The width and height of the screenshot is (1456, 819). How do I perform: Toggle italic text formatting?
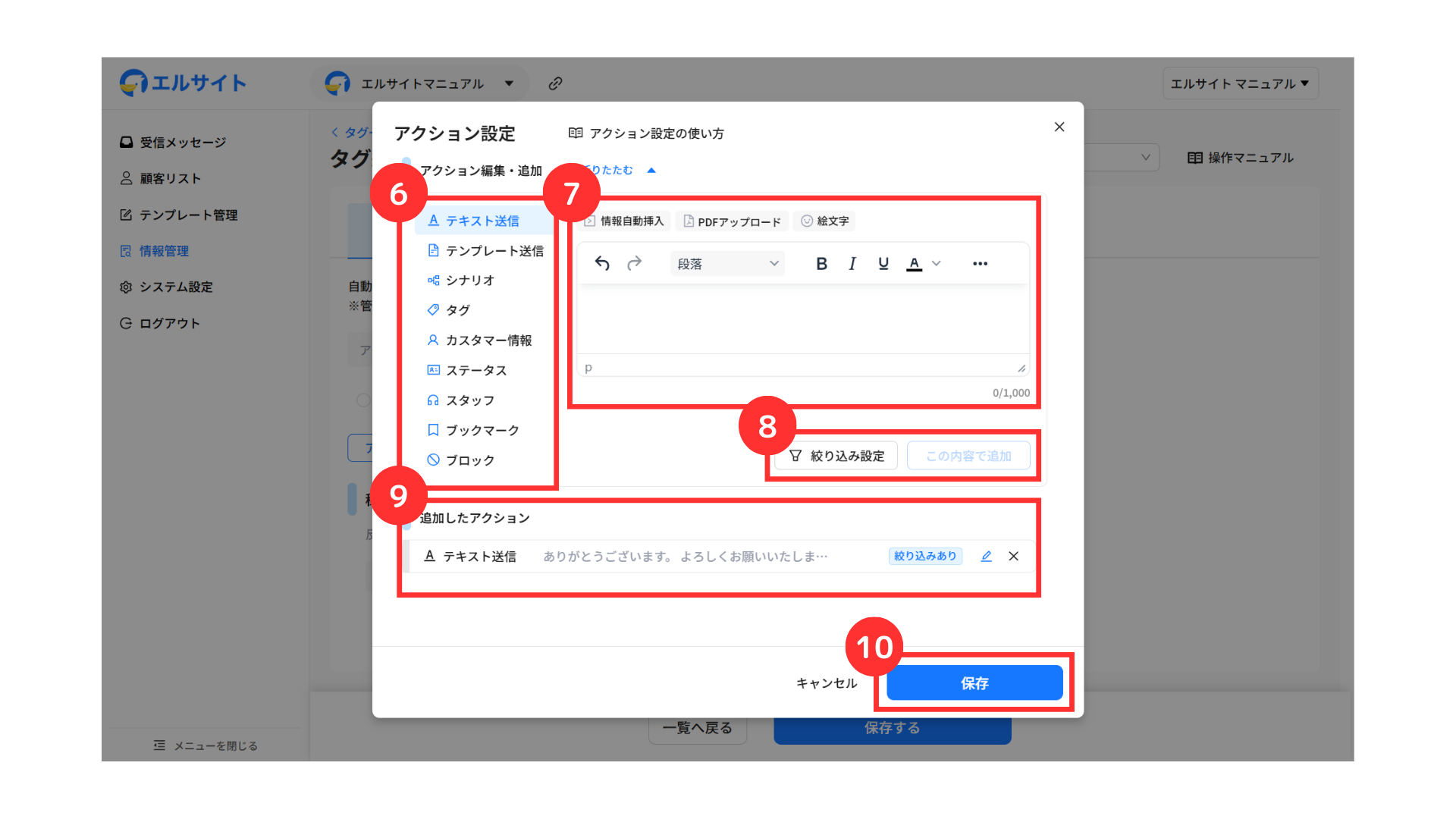(852, 264)
